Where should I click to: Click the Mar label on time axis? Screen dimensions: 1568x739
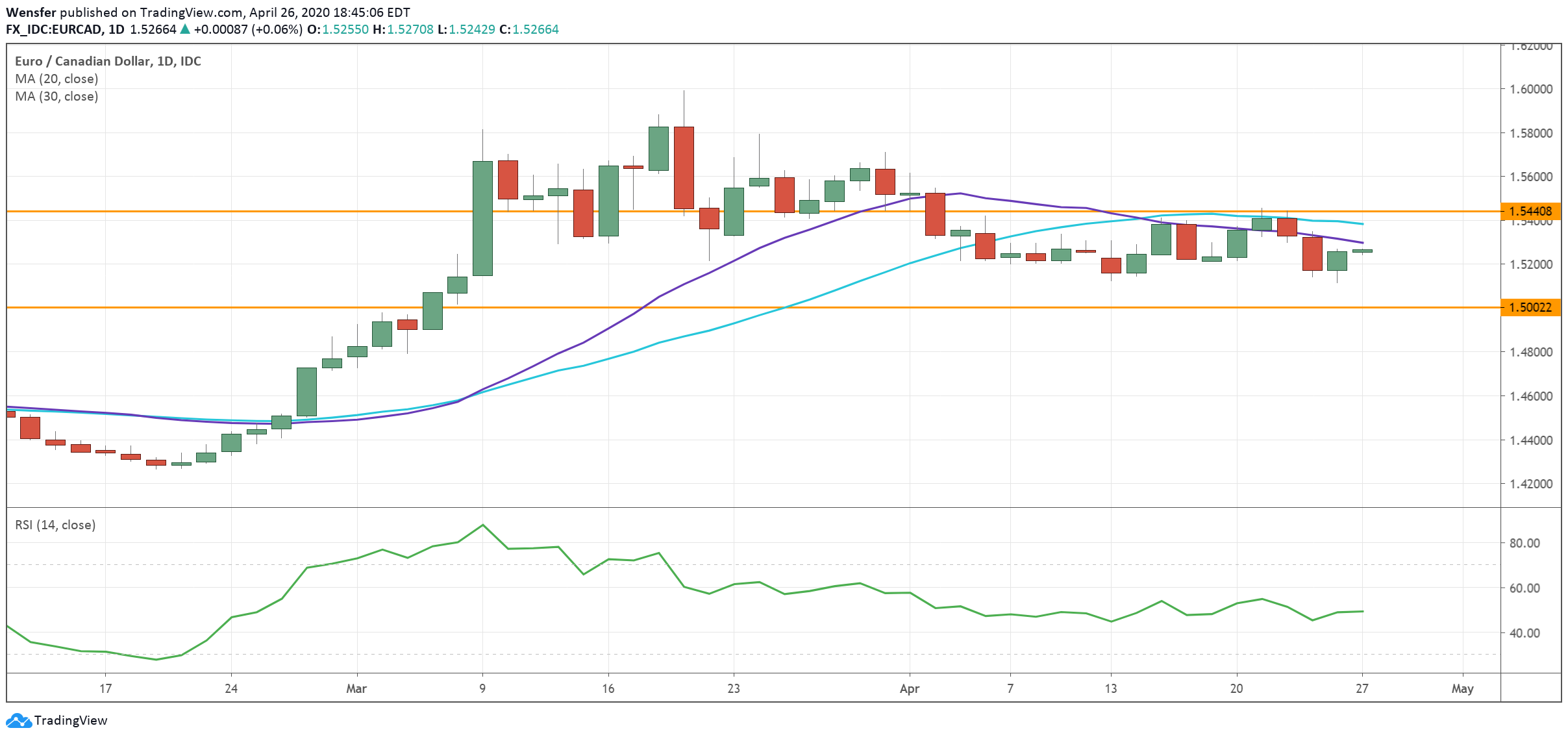point(356,688)
